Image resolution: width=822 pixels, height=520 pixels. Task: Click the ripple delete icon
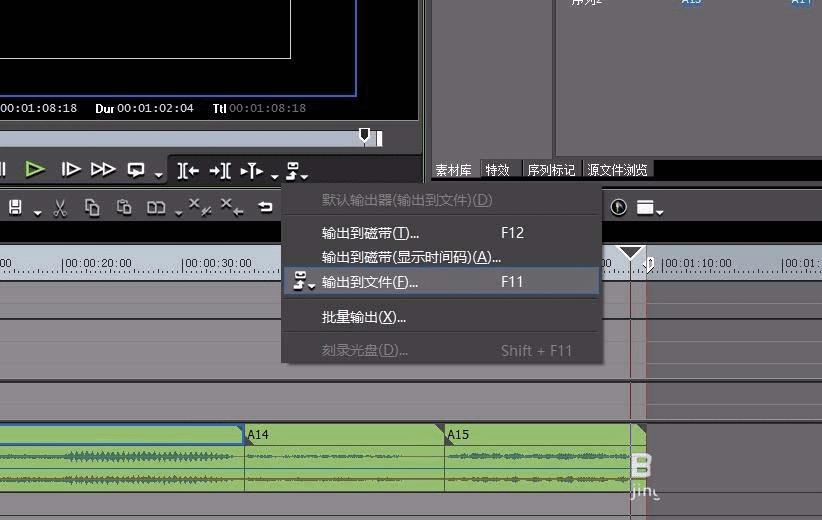232,207
